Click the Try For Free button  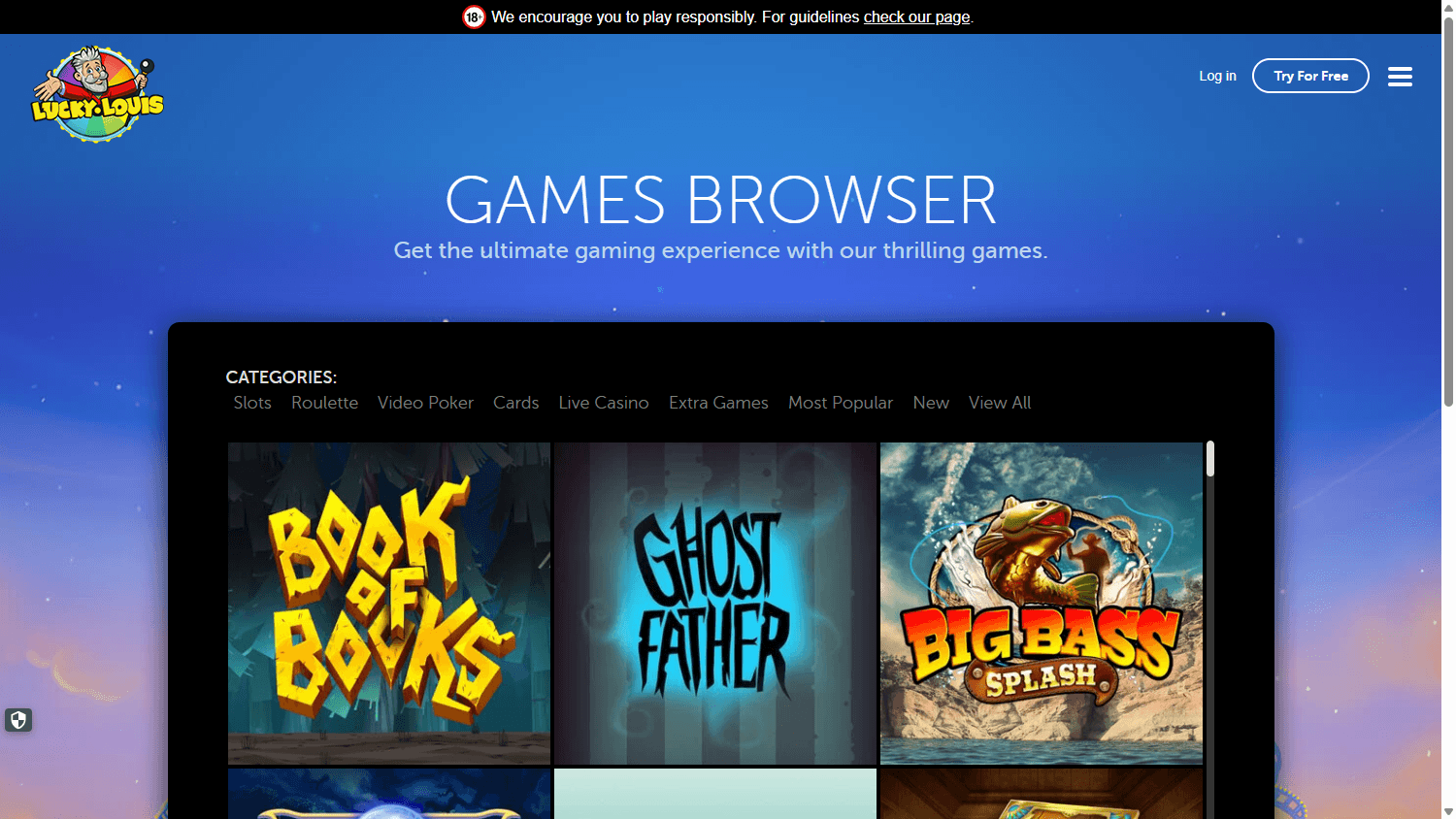click(1310, 76)
